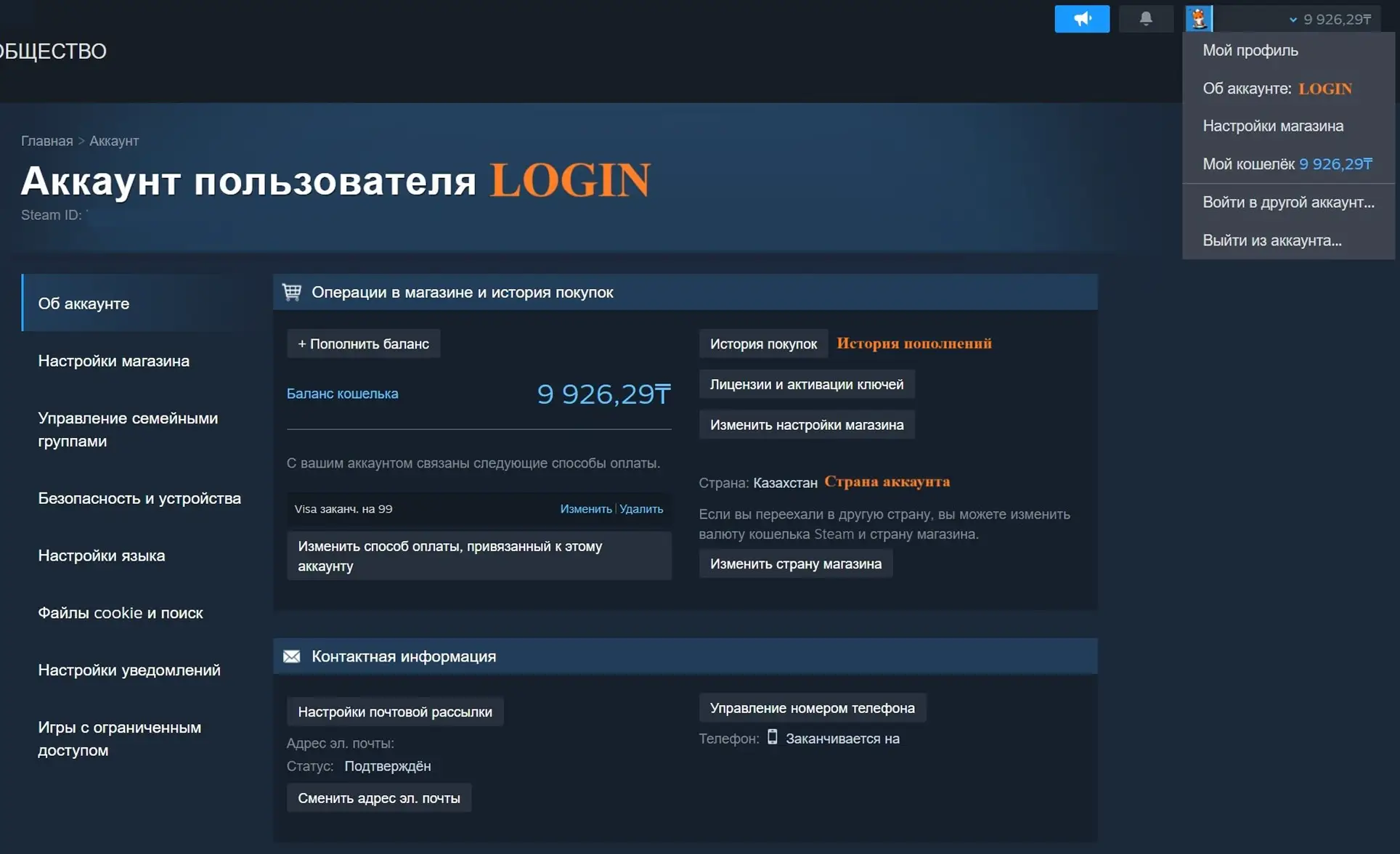Click the Казахстан country value
Viewport: 1400px width, 854px height.
point(785,483)
